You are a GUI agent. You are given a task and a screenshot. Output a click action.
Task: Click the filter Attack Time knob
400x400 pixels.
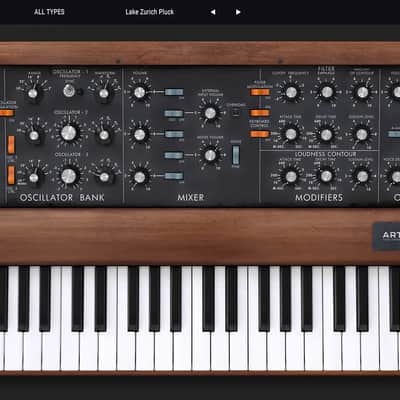coord(291,134)
